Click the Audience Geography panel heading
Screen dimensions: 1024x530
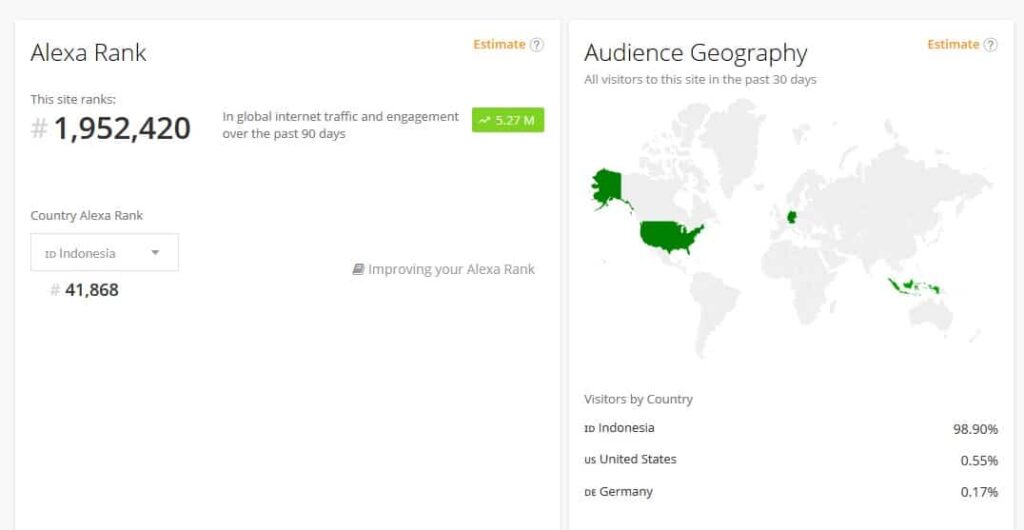(696, 53)
